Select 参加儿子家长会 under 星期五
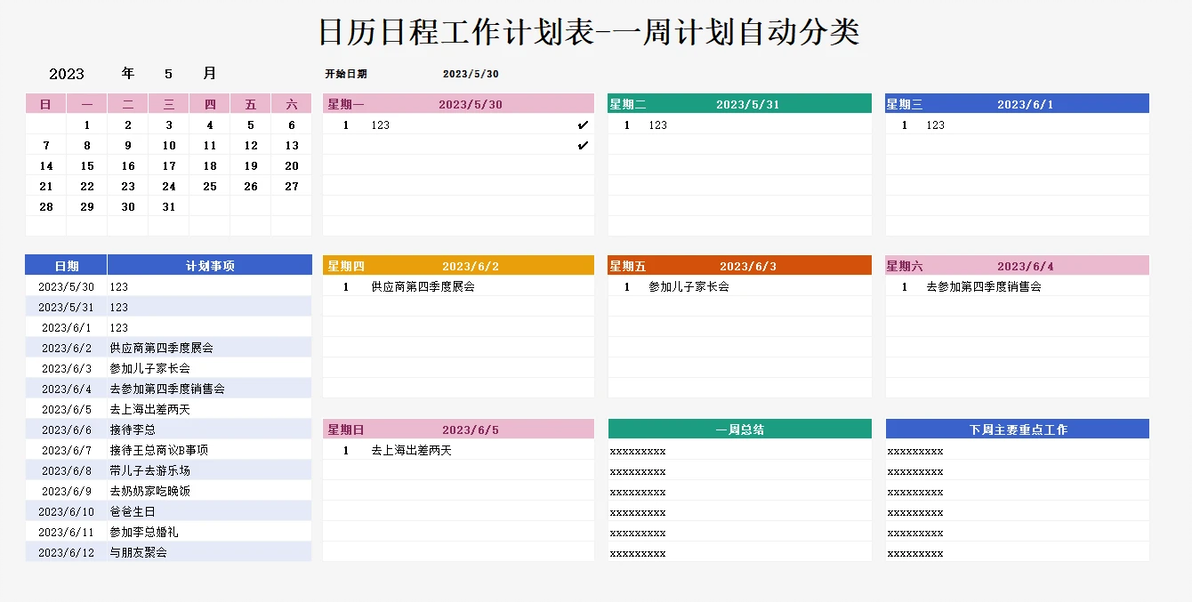This screenshot has width=1192, height=602. click(689, 287)
